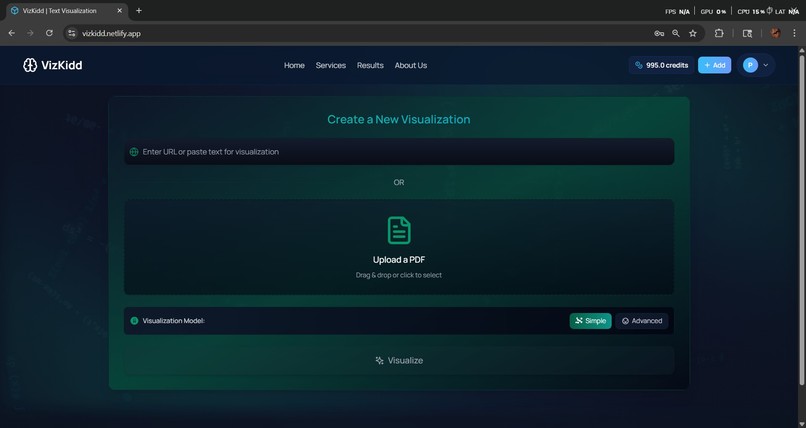Image resolution: width=806 pixels, height=428 pixels.
Task: Open the About Us menu item
Action: (x=411, y=65)
